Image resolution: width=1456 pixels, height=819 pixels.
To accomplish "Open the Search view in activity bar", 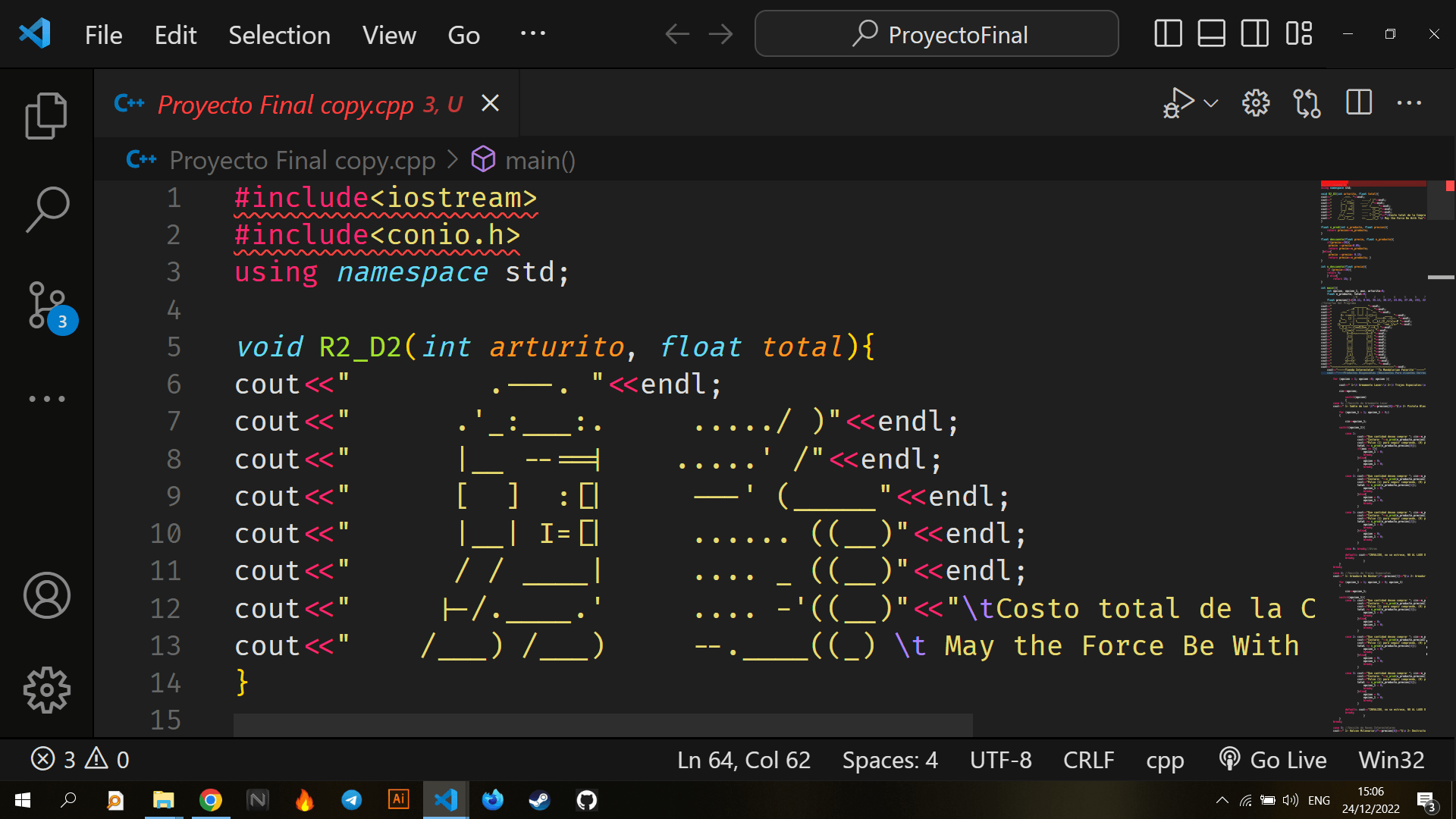I will pos(46,209).
